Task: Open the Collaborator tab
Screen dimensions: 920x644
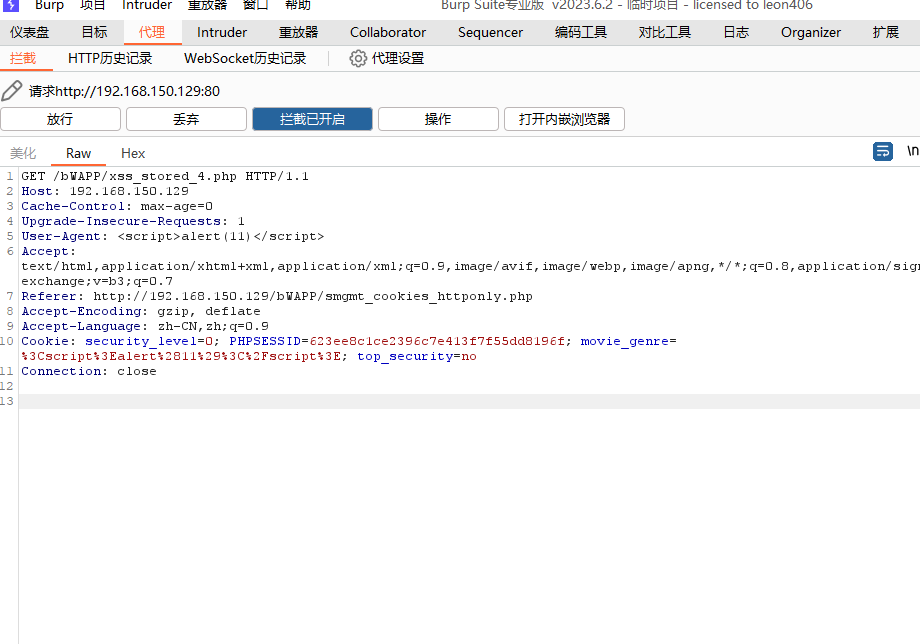Action: click(388, 32)
